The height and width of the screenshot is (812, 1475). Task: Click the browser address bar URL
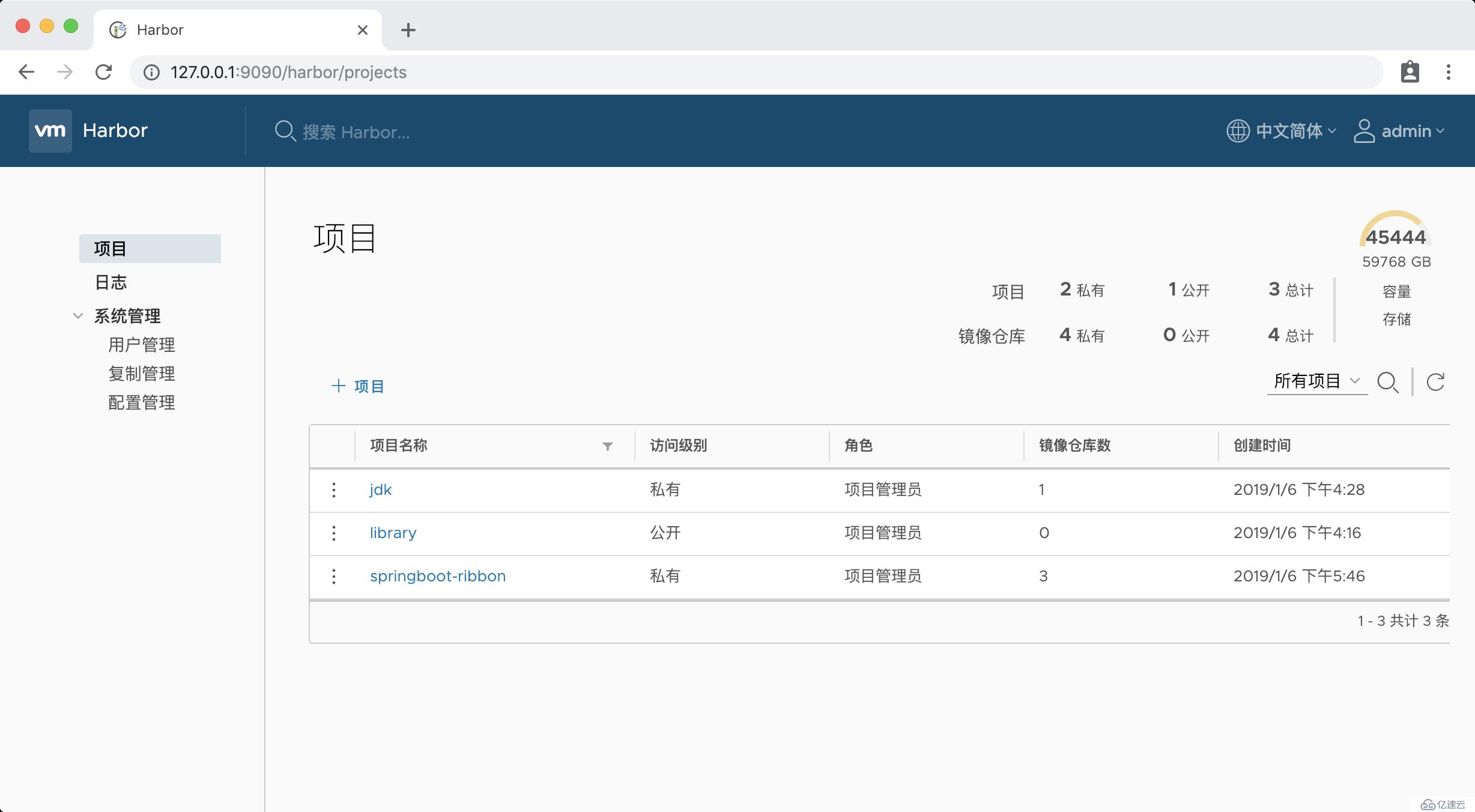(x=288, y=72)
